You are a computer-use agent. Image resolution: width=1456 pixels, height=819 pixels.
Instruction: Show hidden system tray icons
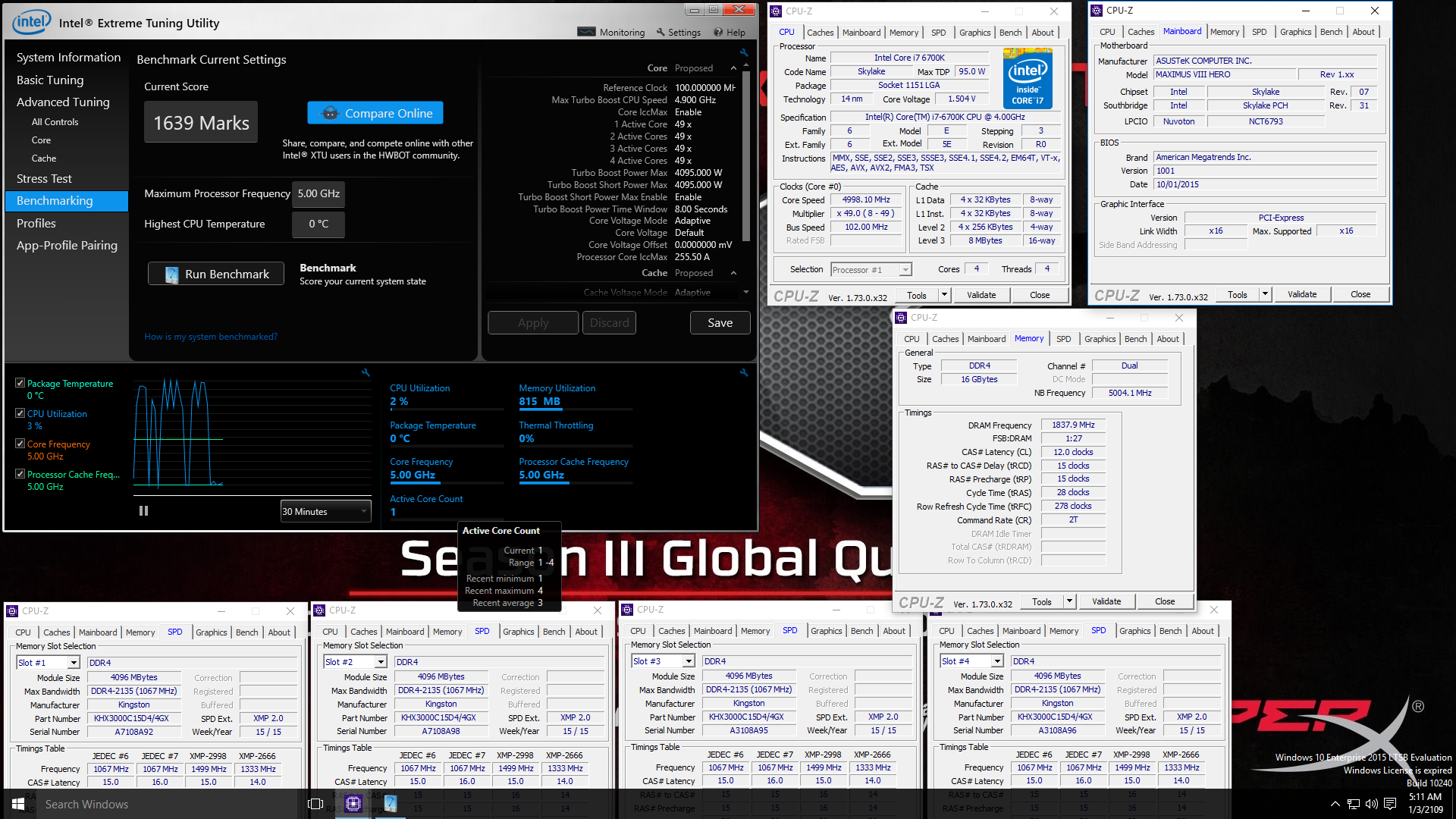tap(1335, 804)
